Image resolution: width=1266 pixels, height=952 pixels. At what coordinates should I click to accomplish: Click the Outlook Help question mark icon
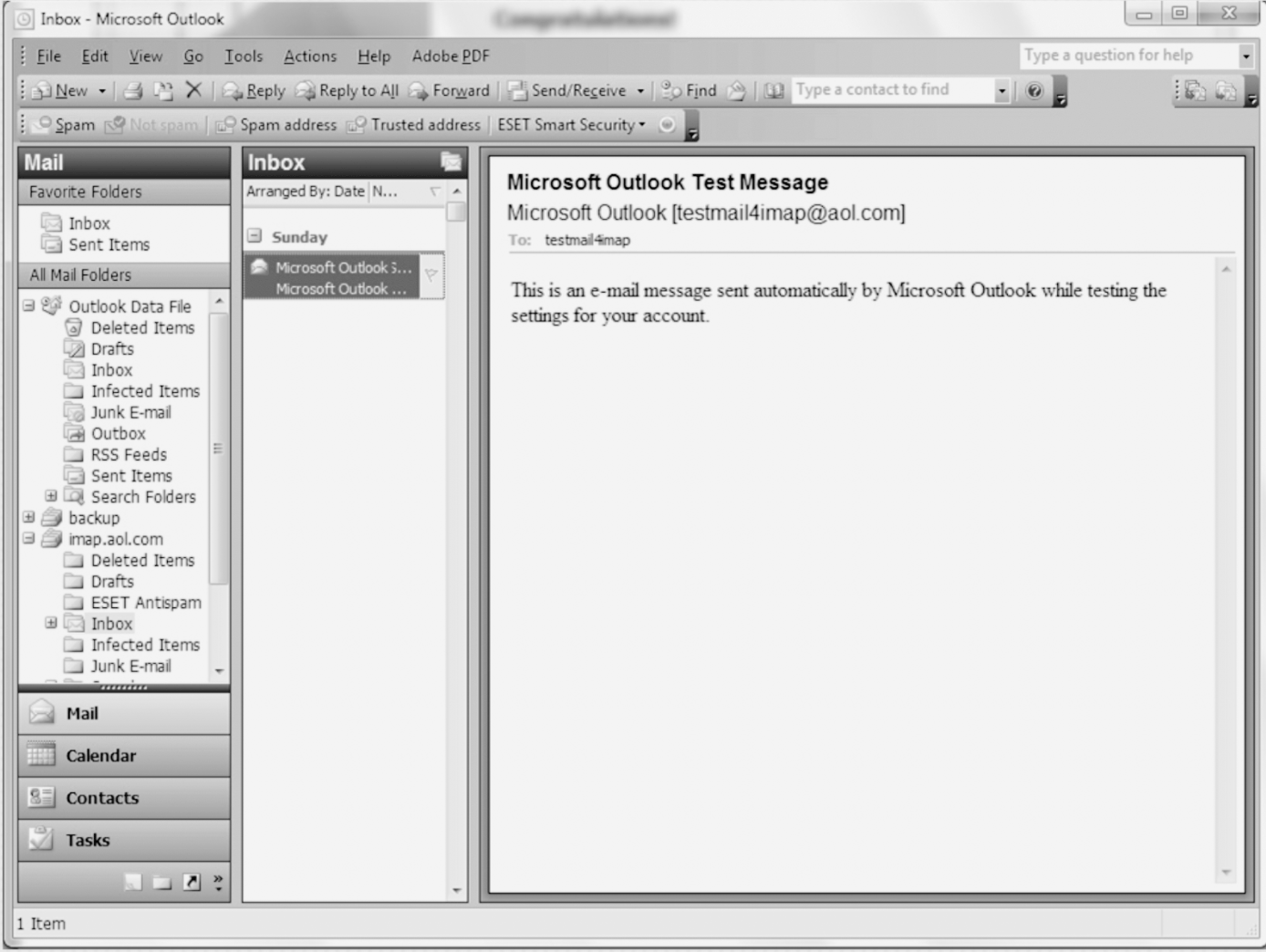point(1034,90)
